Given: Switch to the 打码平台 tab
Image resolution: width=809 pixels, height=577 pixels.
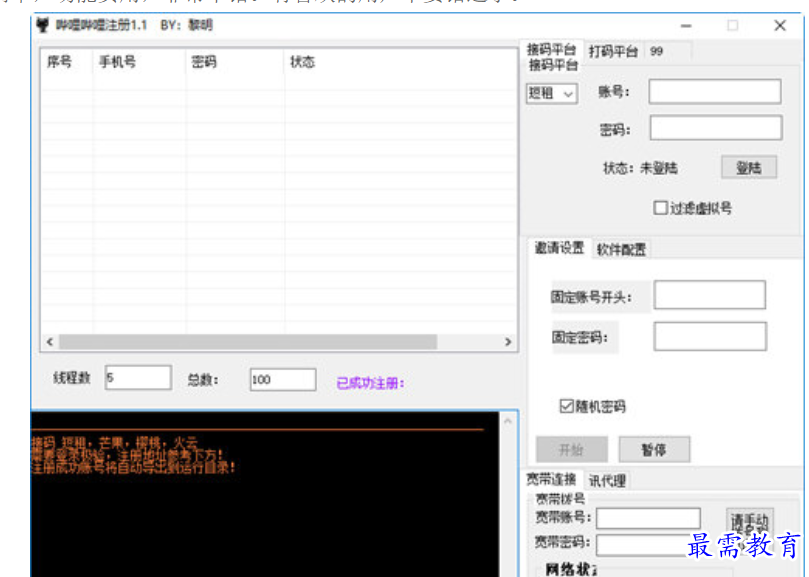Looking at the screenshot, I should [x=613, y=51].
